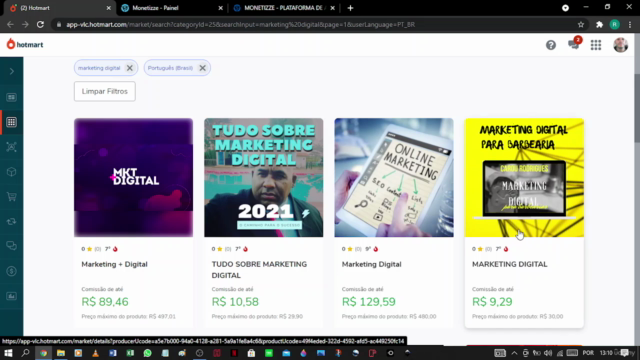Open Windows taskbar search

pos(26,353)
